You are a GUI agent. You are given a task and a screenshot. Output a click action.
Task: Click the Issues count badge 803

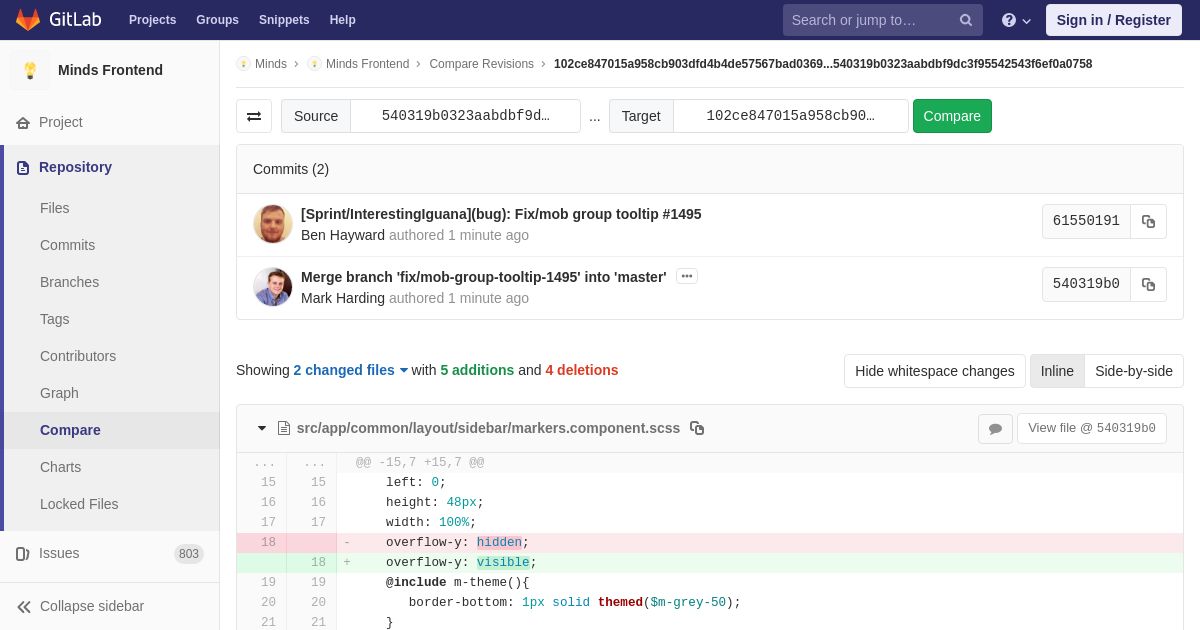189,554
